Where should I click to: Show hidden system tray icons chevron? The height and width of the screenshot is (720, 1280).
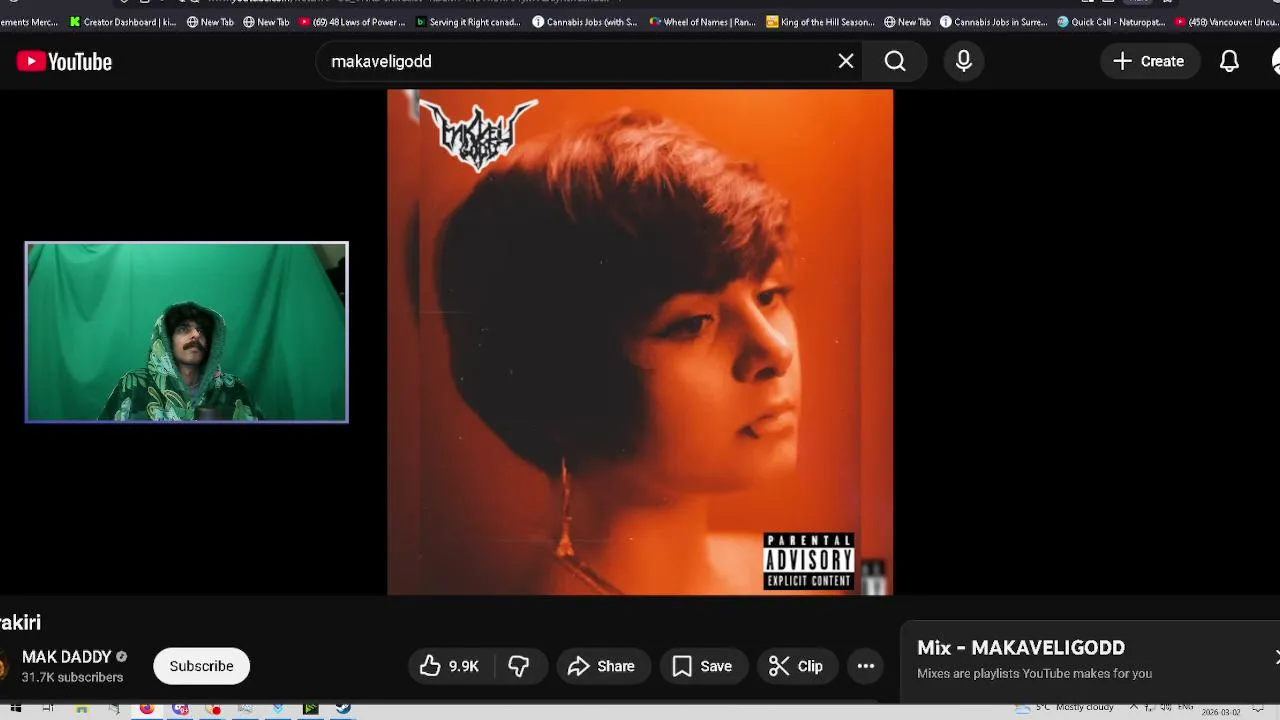(1133, 707)
